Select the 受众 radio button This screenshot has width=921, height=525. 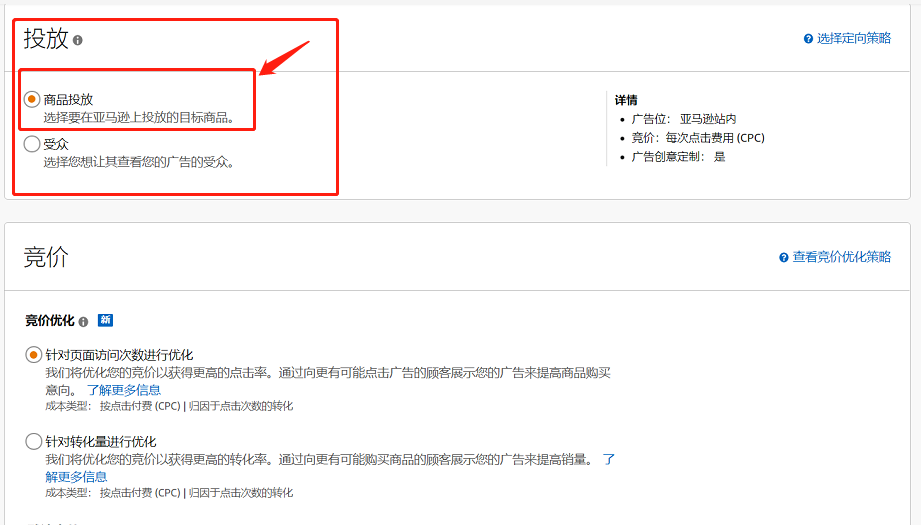point(32,144)
